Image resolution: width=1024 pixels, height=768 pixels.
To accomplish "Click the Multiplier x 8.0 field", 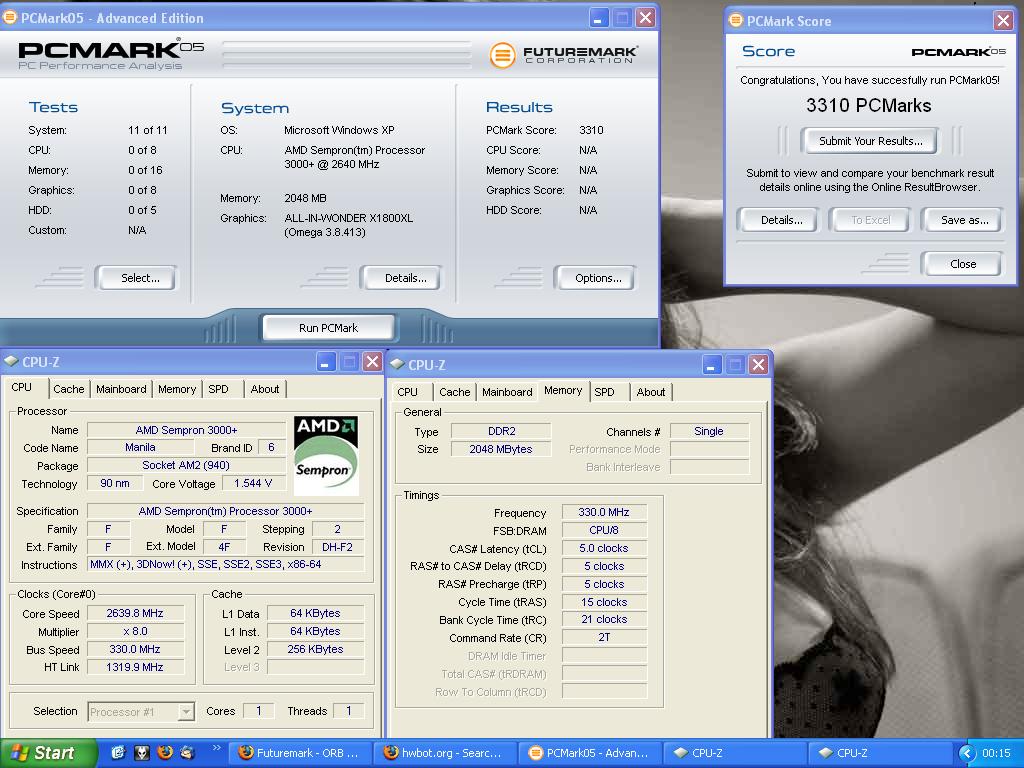I will [x=135, y=632].
